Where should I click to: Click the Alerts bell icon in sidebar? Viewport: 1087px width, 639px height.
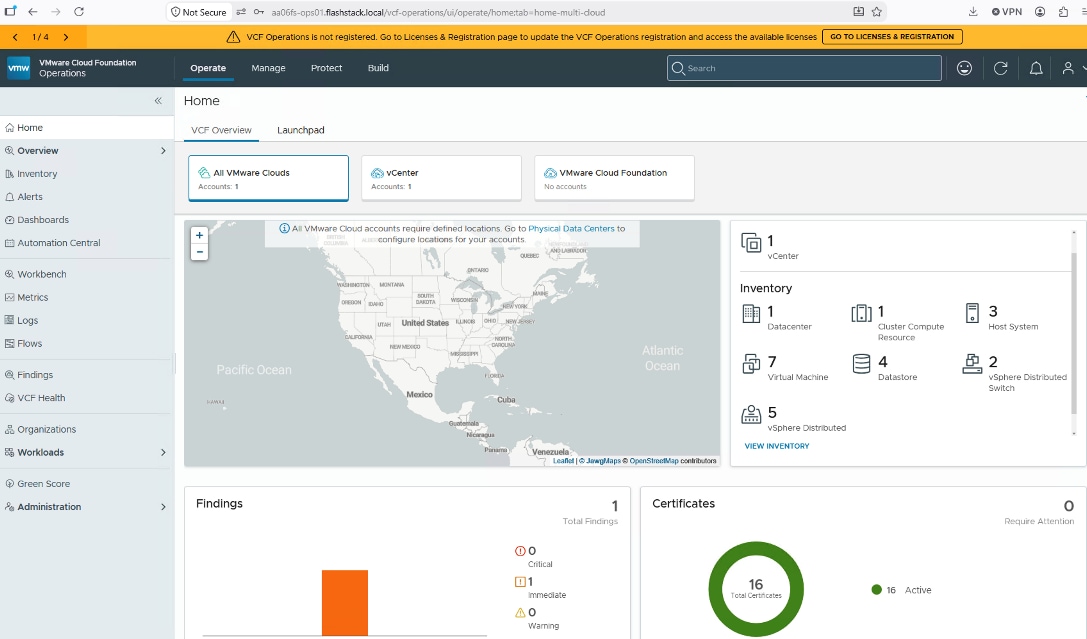[x=10, y=197]
